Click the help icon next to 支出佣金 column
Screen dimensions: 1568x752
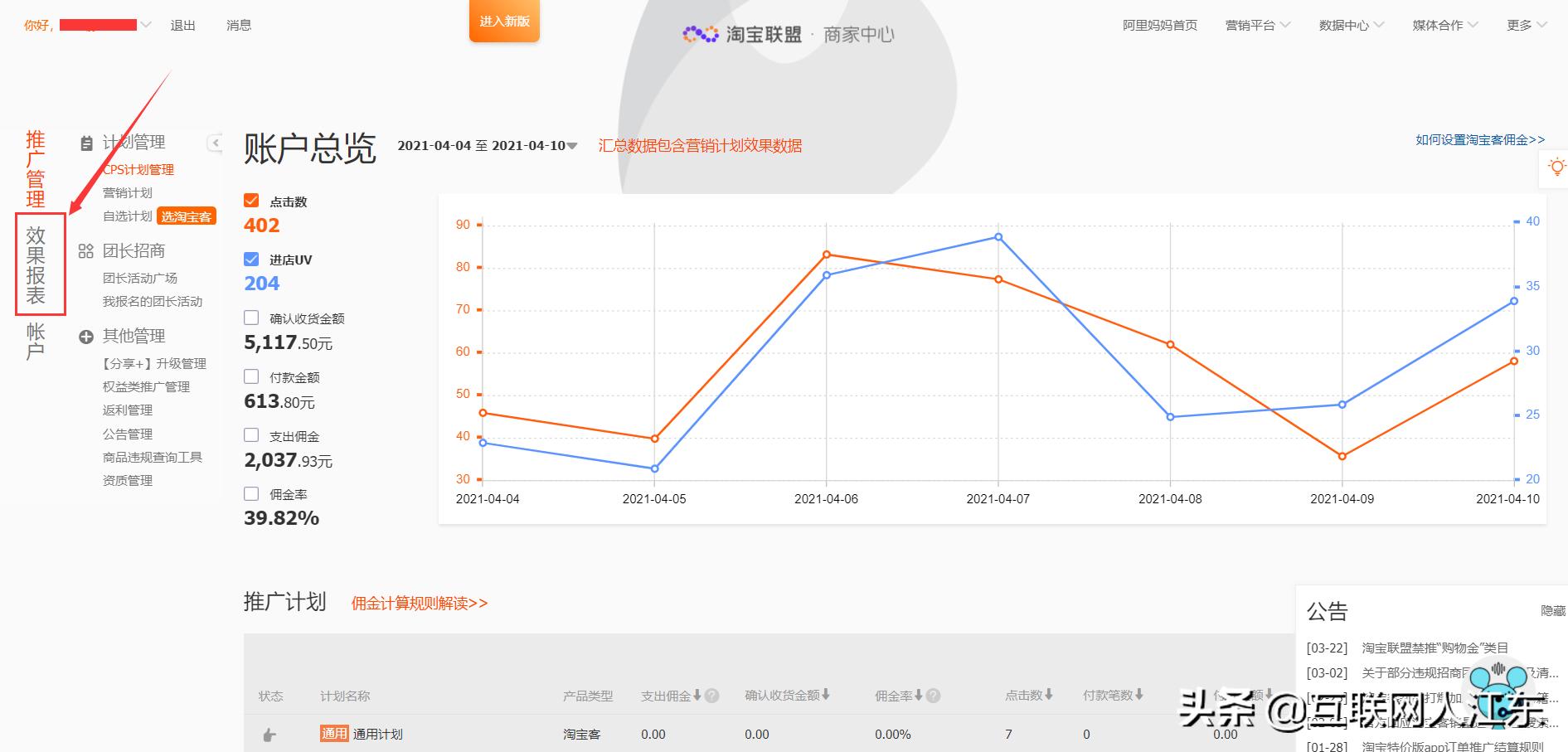[711, 696]
